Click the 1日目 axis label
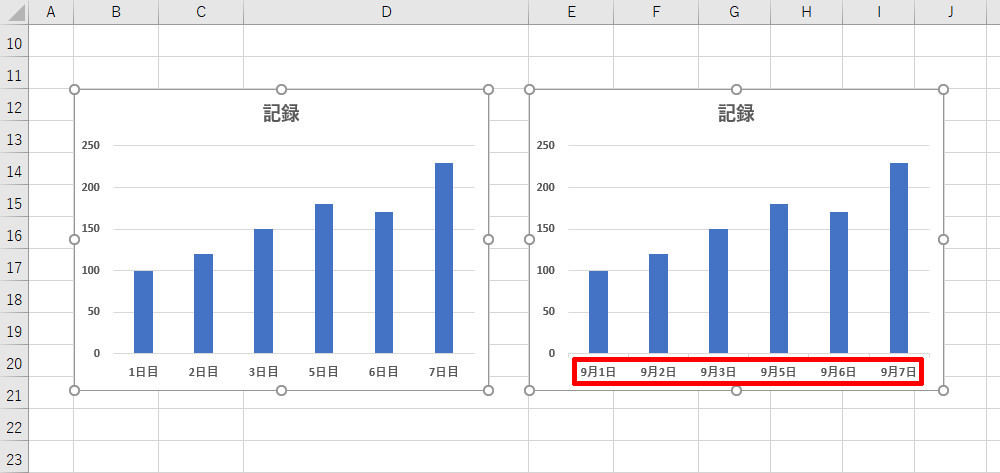The width and height of the screenshot is (1000, 473). (x=143, y=372)
